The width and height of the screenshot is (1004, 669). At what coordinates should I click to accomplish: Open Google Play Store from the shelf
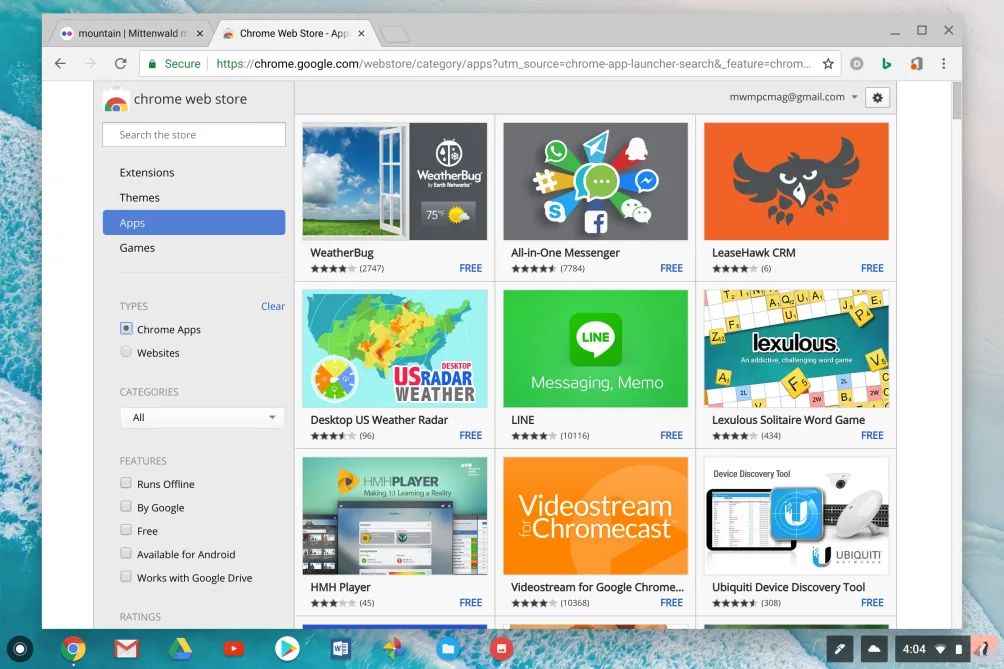pyautogui.click(x=287, y=649)
